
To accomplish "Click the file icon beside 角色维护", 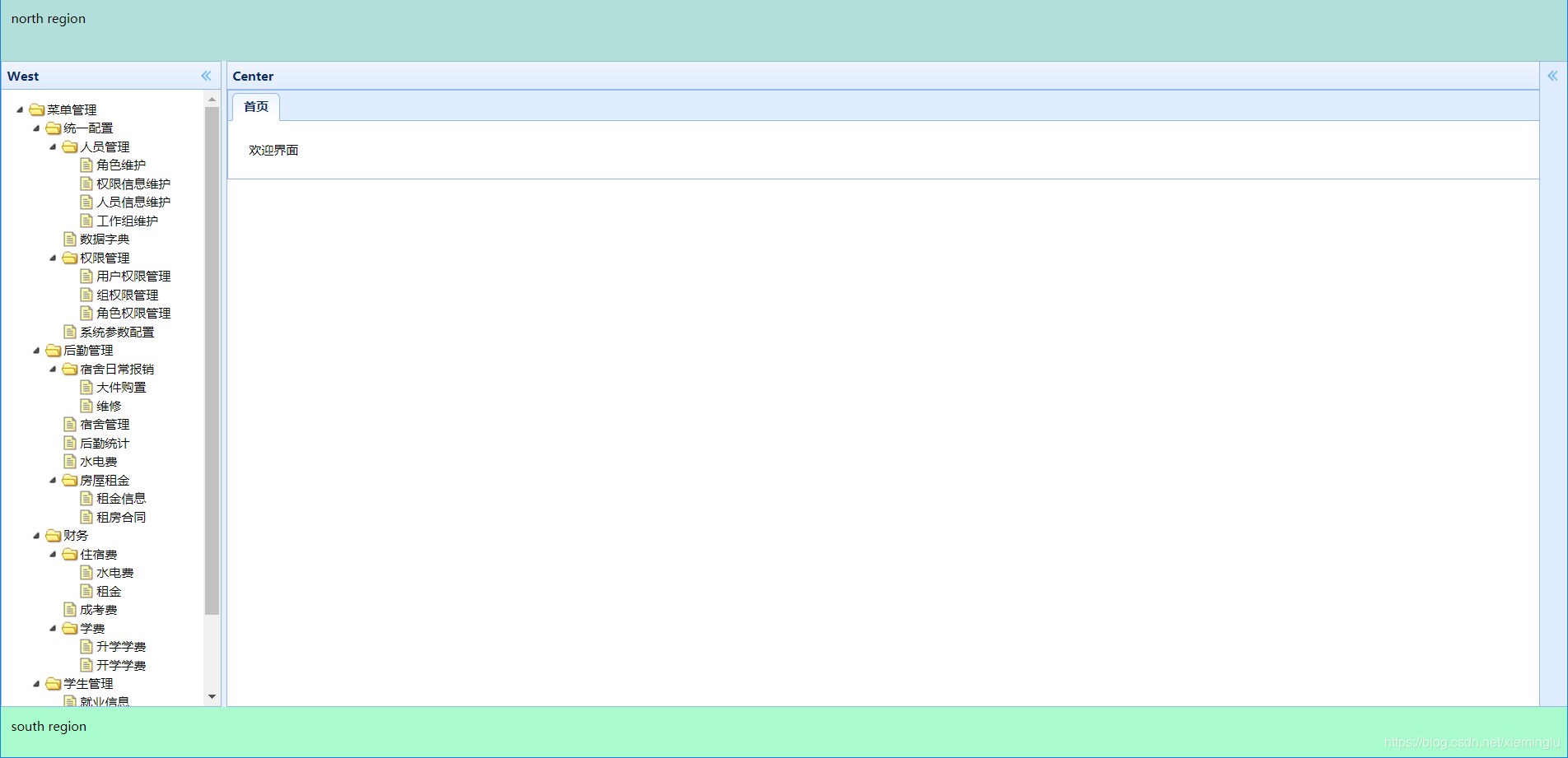I will 86,165.
